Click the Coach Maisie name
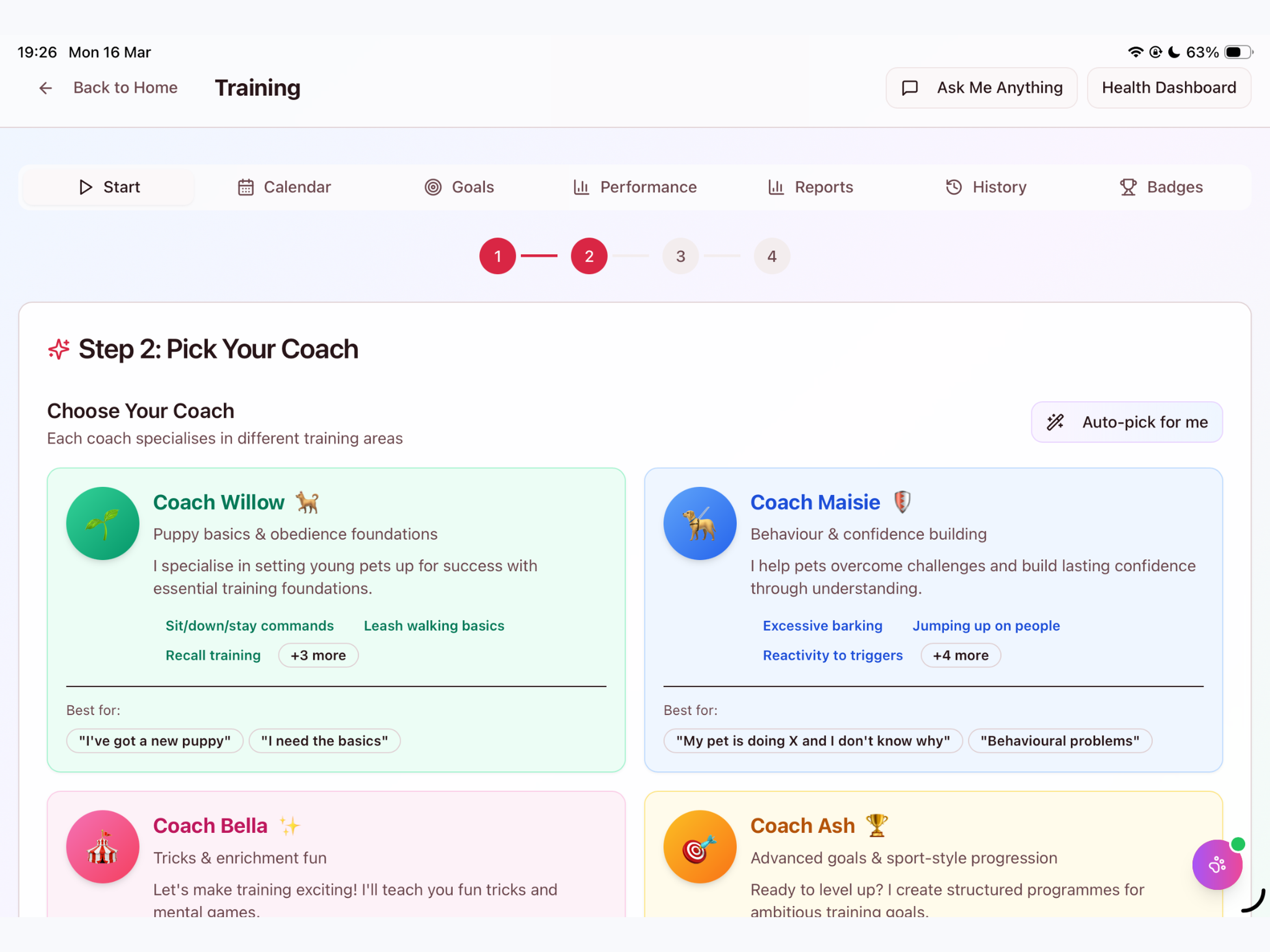1270x952 pixels. [815, 502]
